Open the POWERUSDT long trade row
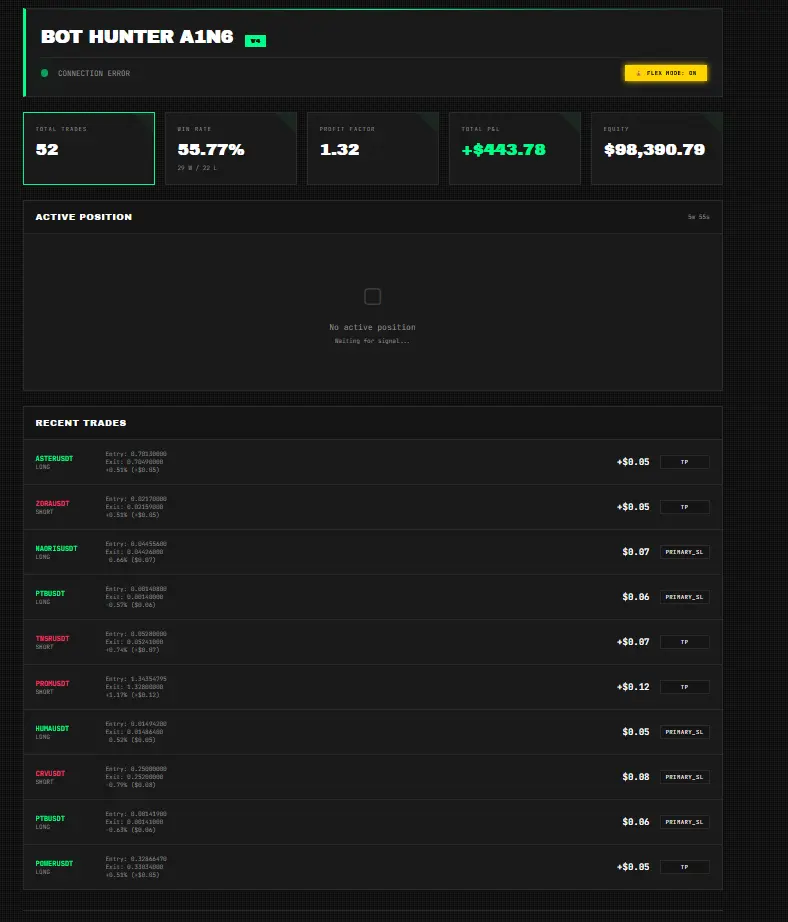This screenshot has width=788, height=922. pos(373,867)
